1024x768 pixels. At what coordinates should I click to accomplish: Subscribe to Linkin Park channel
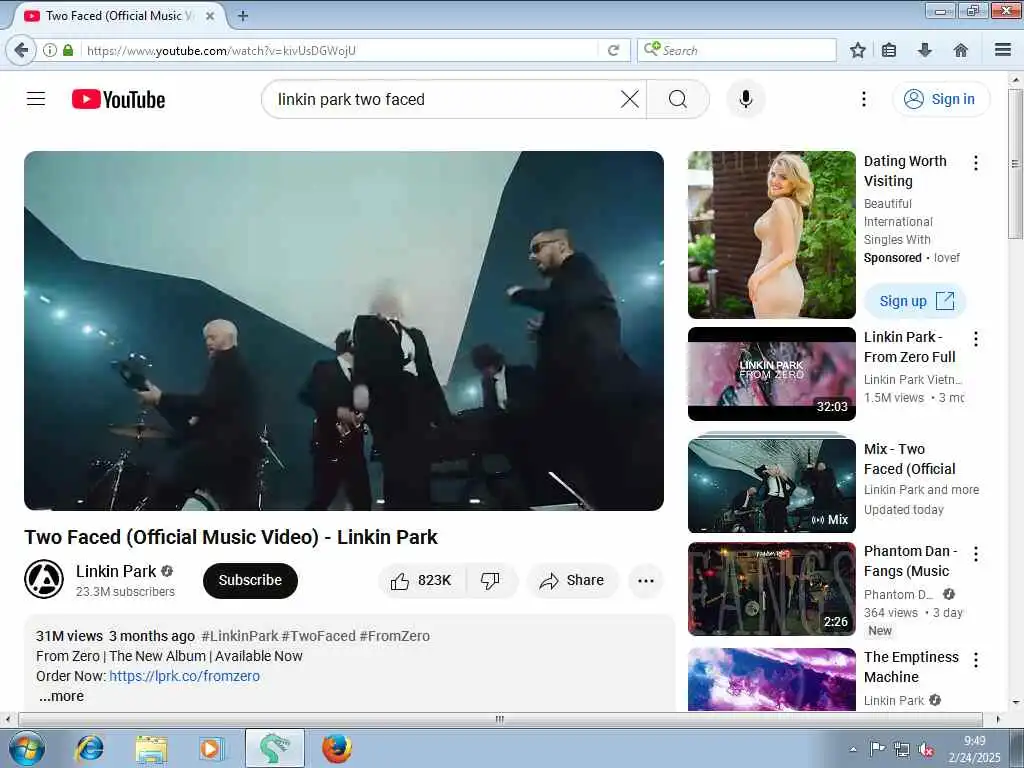250,581
